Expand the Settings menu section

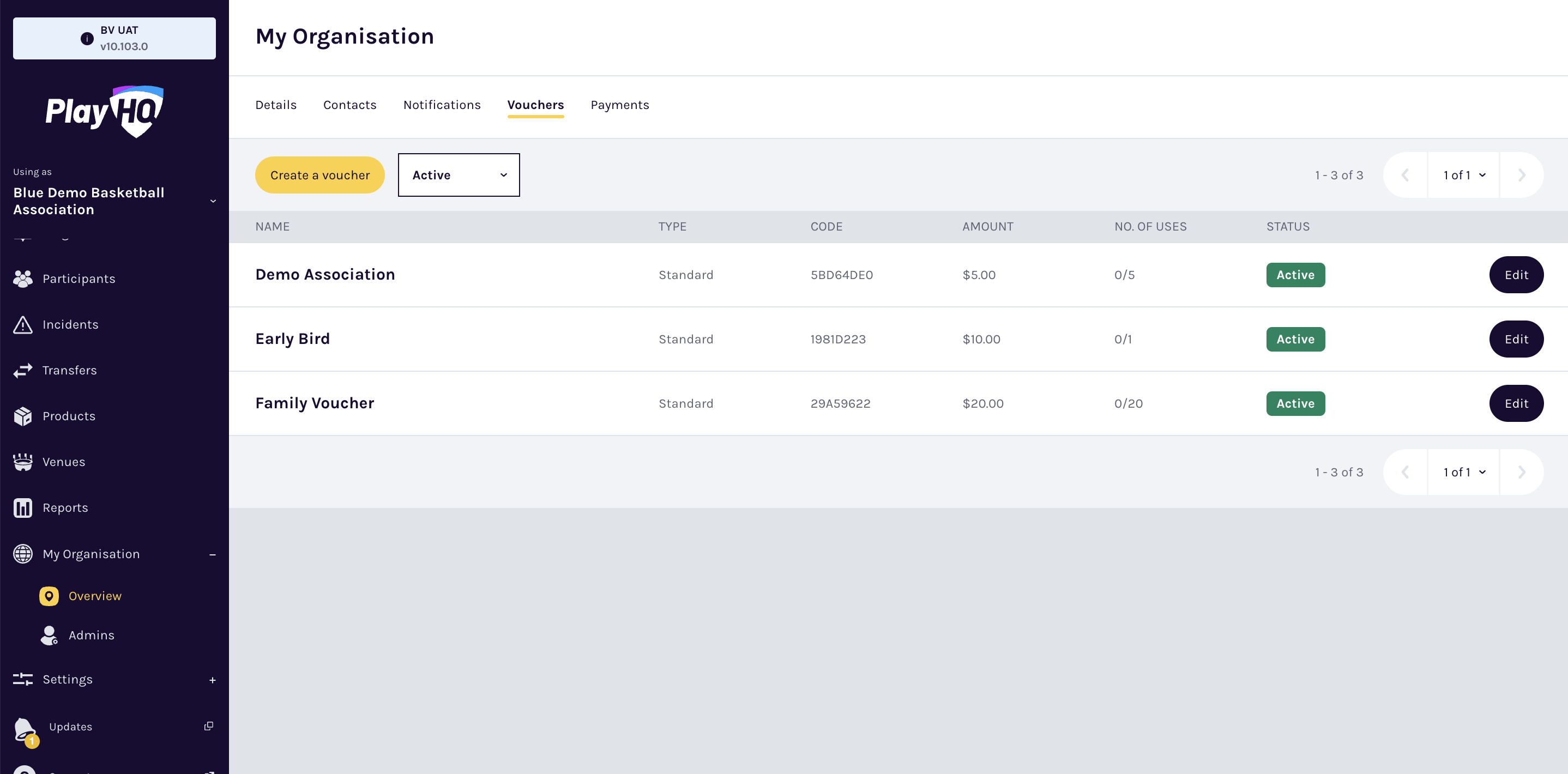pyautogui.click(x=213, y=680)
